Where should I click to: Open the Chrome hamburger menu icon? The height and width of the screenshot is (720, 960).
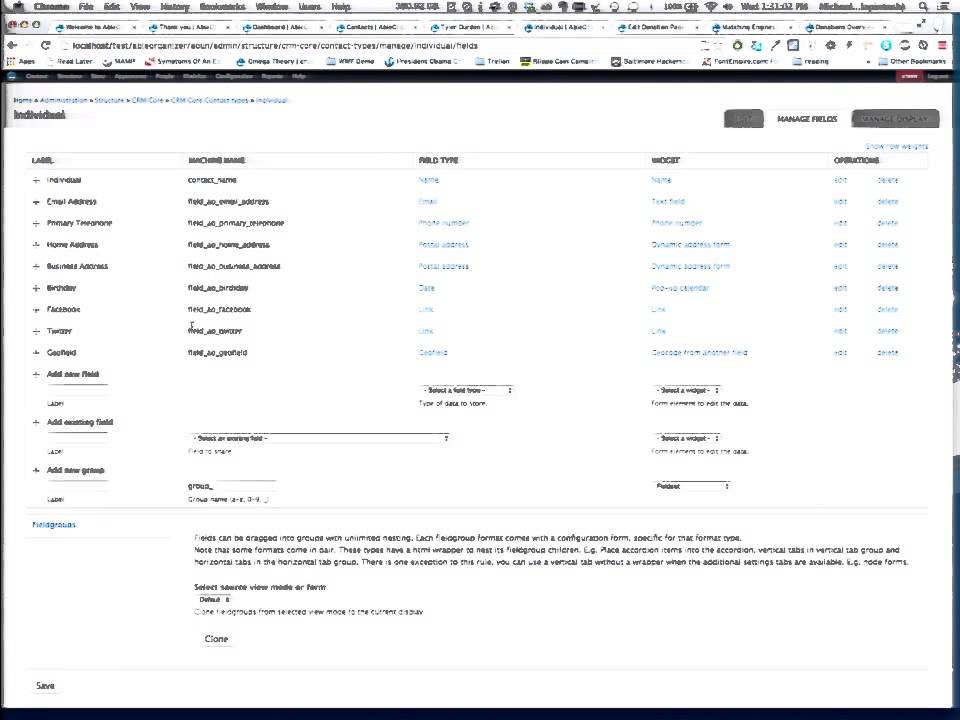[943, 45]
